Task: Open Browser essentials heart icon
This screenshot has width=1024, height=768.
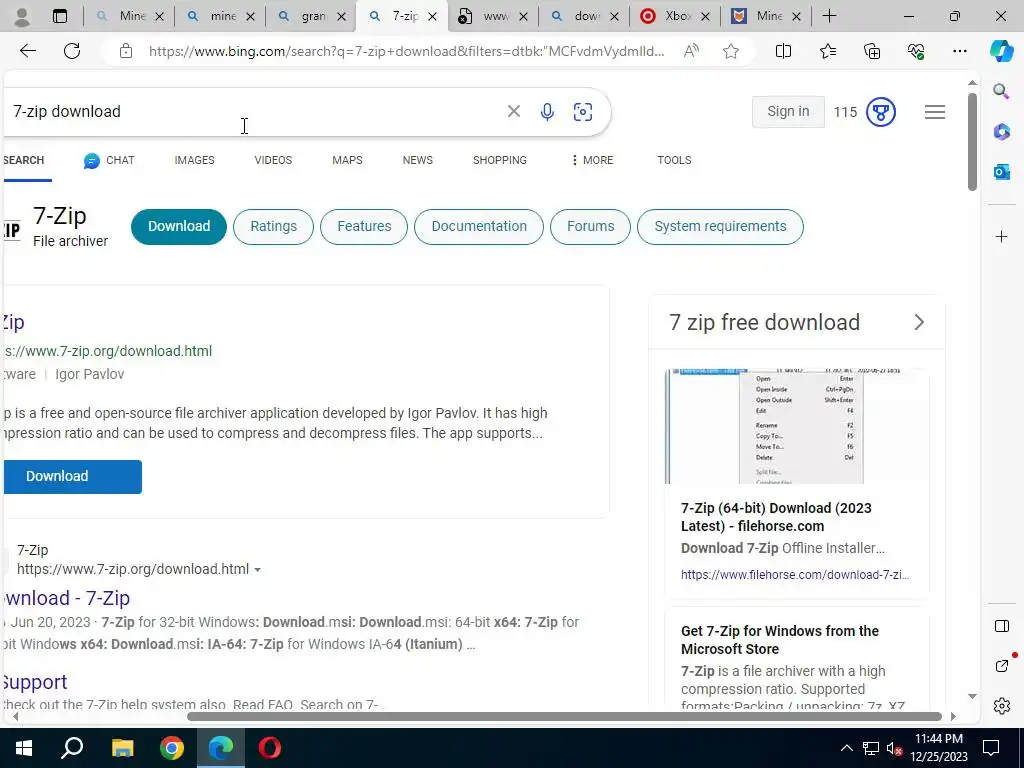Action: click(x=916, y=51)
